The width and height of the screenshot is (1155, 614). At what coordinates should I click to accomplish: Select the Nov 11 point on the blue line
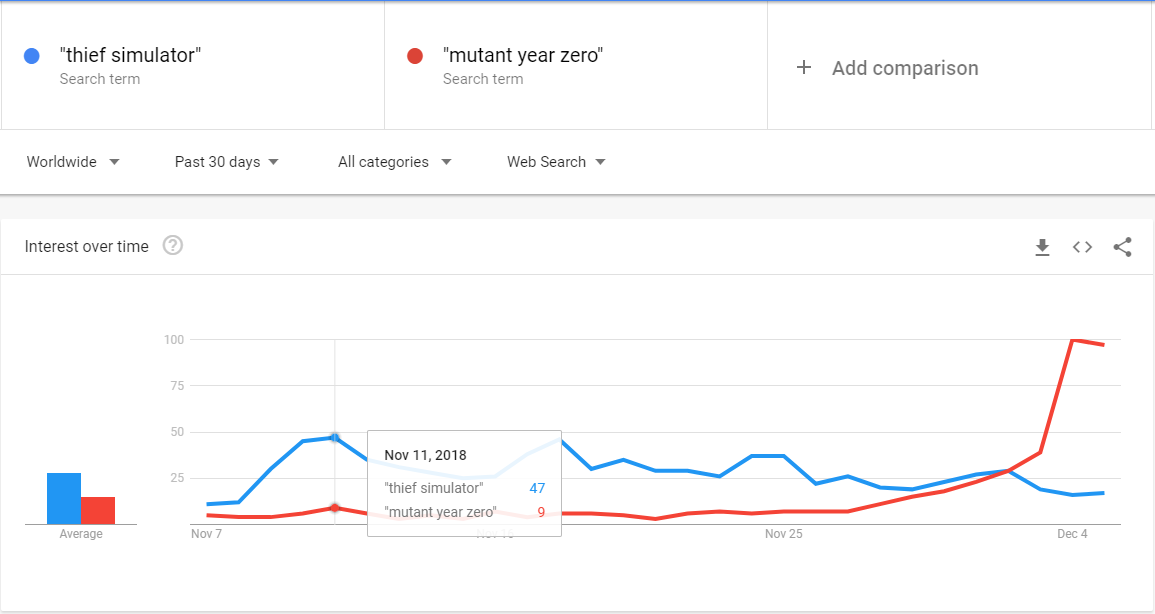point(335,437)
